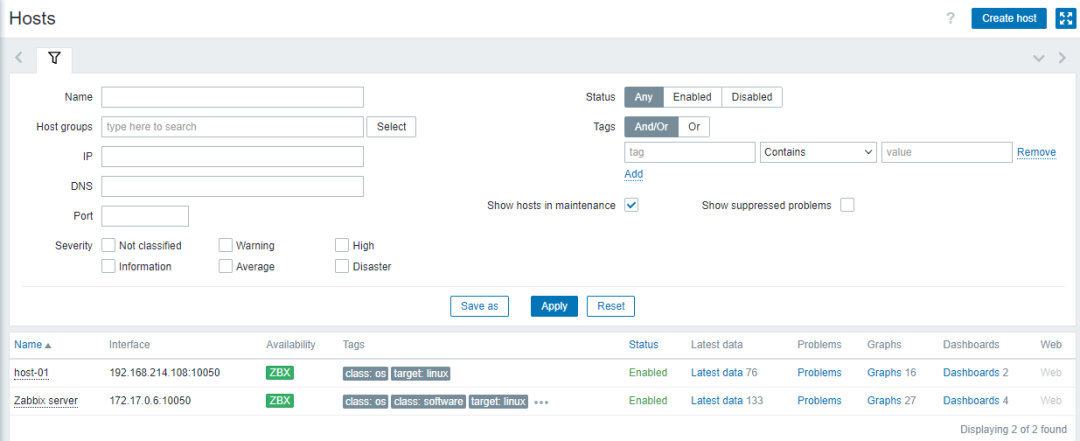Select the Enabled status option
The image size is (1080, 441).
click(x=692, y=97)
